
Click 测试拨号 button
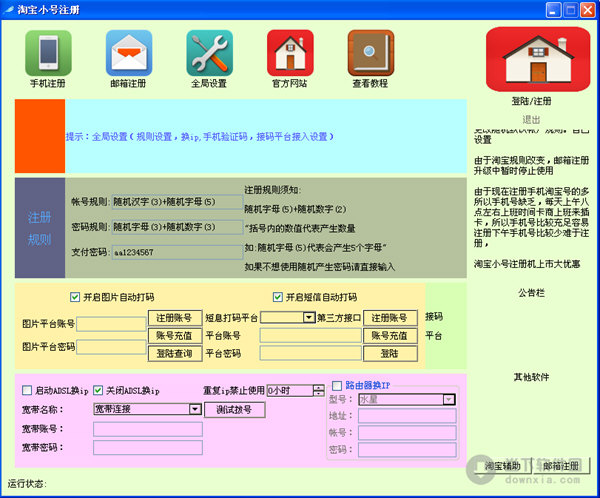(235, 410)
